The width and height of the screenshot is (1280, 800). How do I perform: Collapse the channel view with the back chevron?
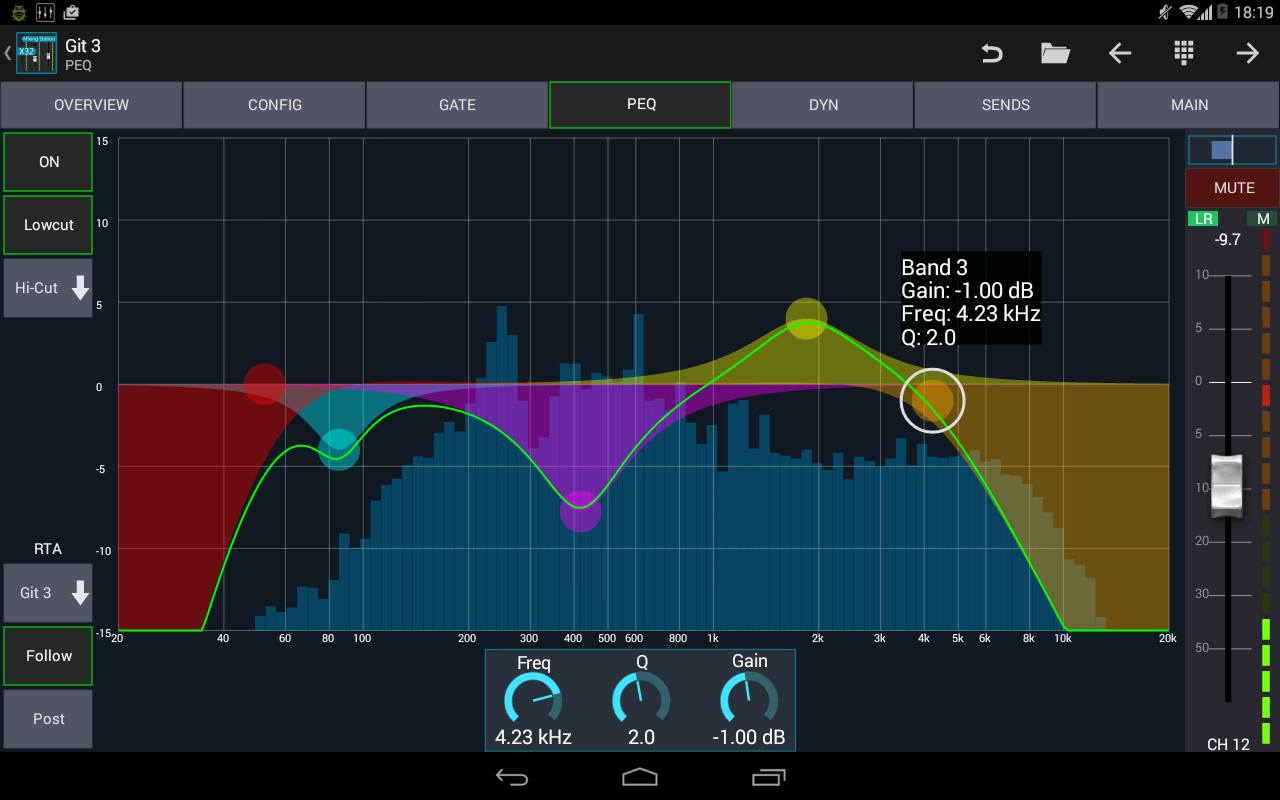point(8,52)
